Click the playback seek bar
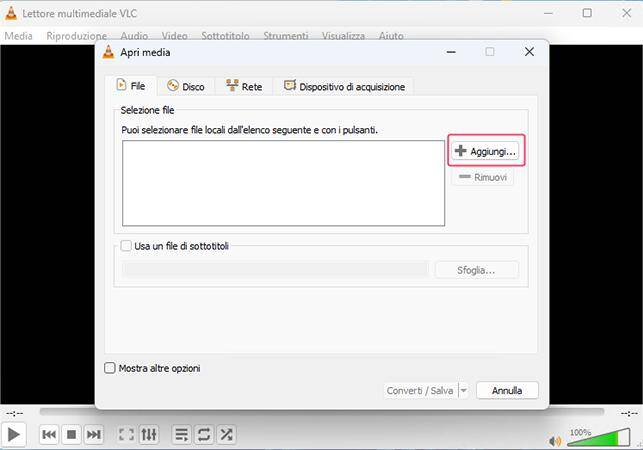This screenshot has height=450, width=643. point(322,411)
